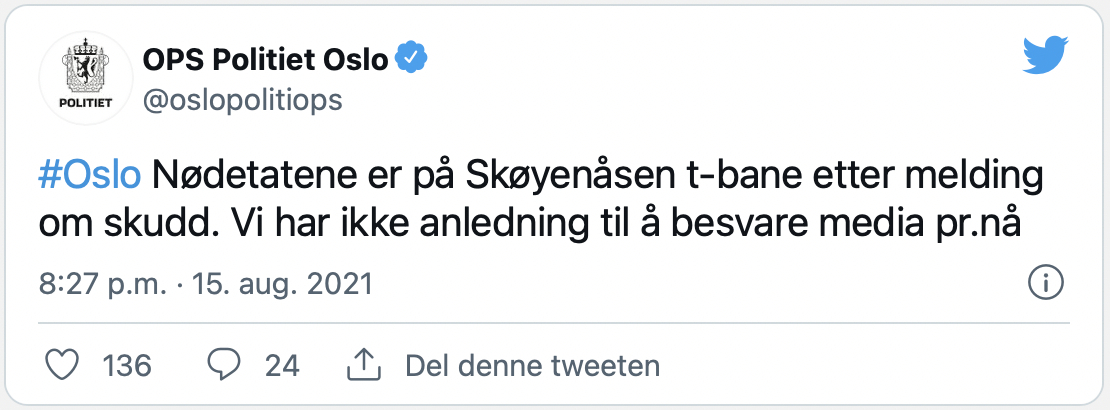Open the info circle icon

pos(1046,285)
